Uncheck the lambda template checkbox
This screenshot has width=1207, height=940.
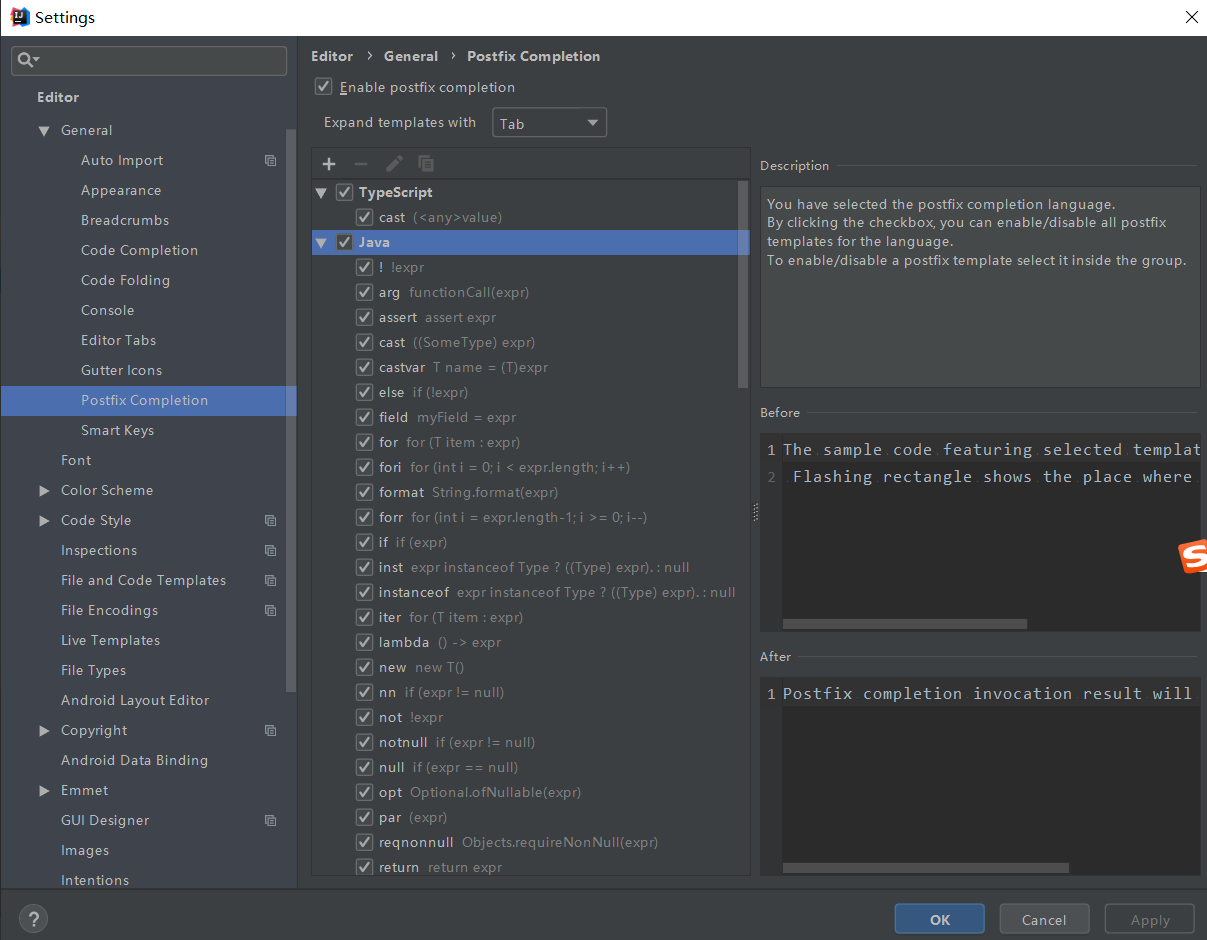[364, 642]
